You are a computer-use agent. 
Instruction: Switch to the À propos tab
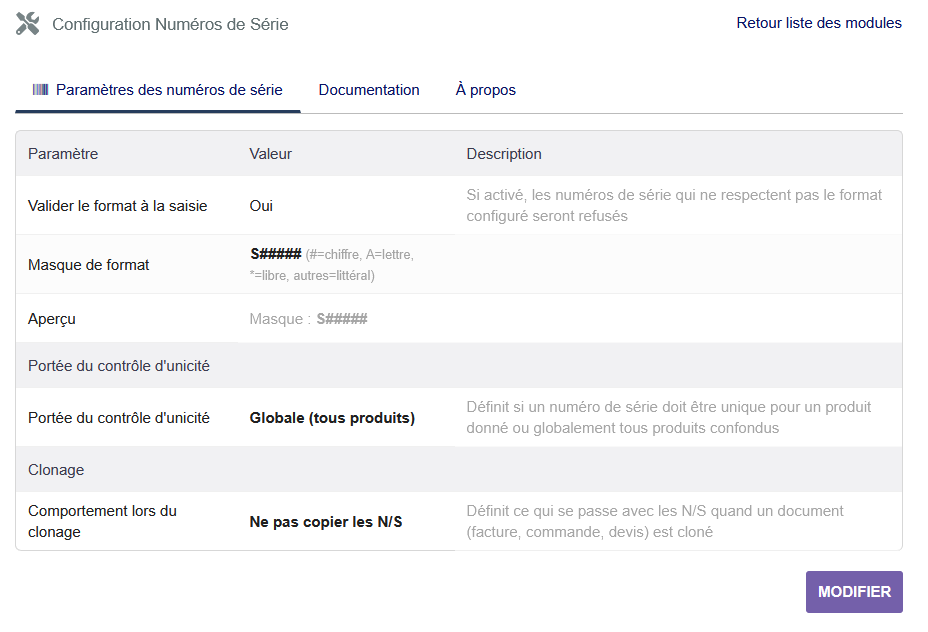pyautogui.click(x=485, y=90)
